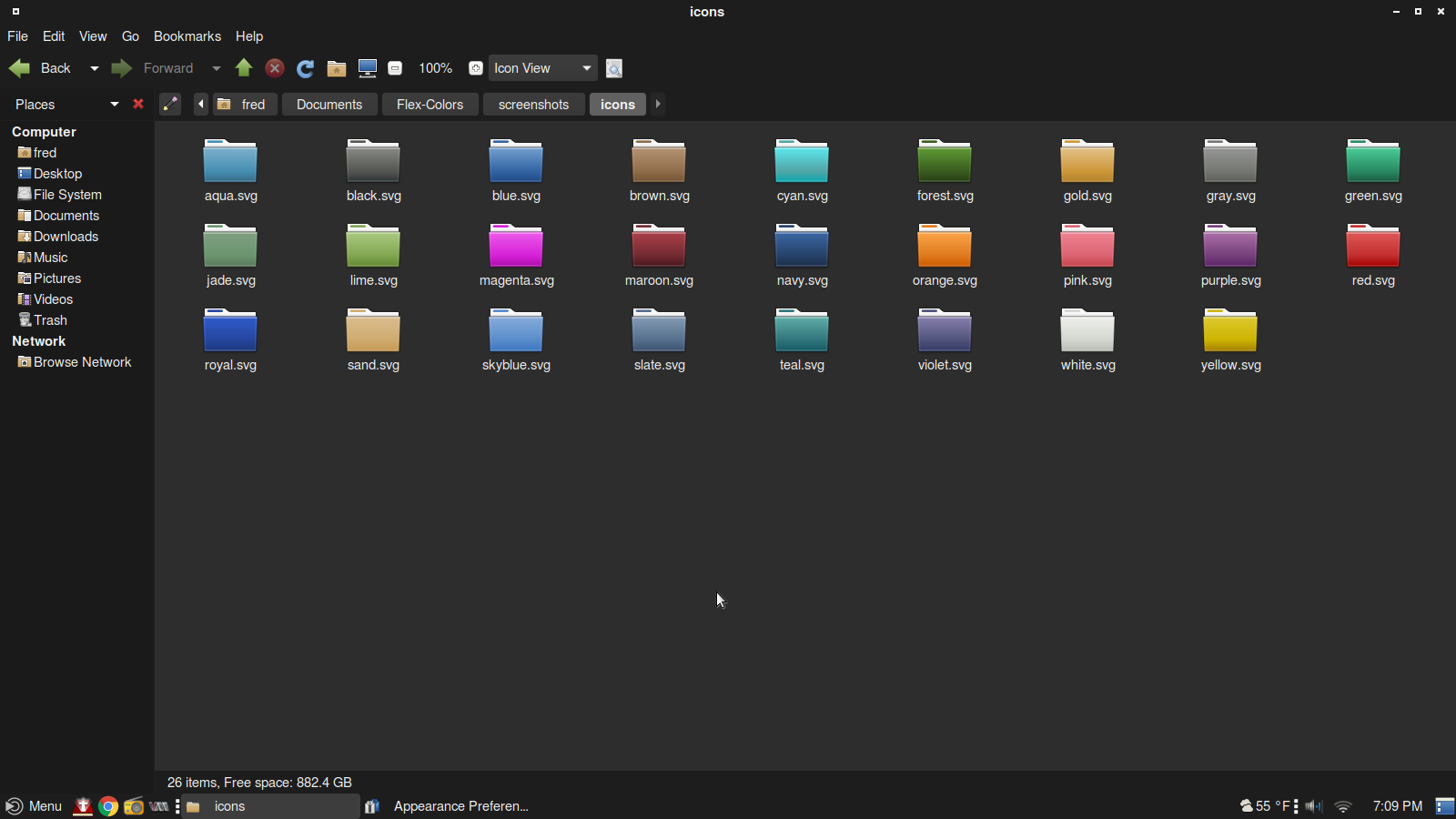Zoom out with the minus icon
1456x819 pixels.
point(395,68)
